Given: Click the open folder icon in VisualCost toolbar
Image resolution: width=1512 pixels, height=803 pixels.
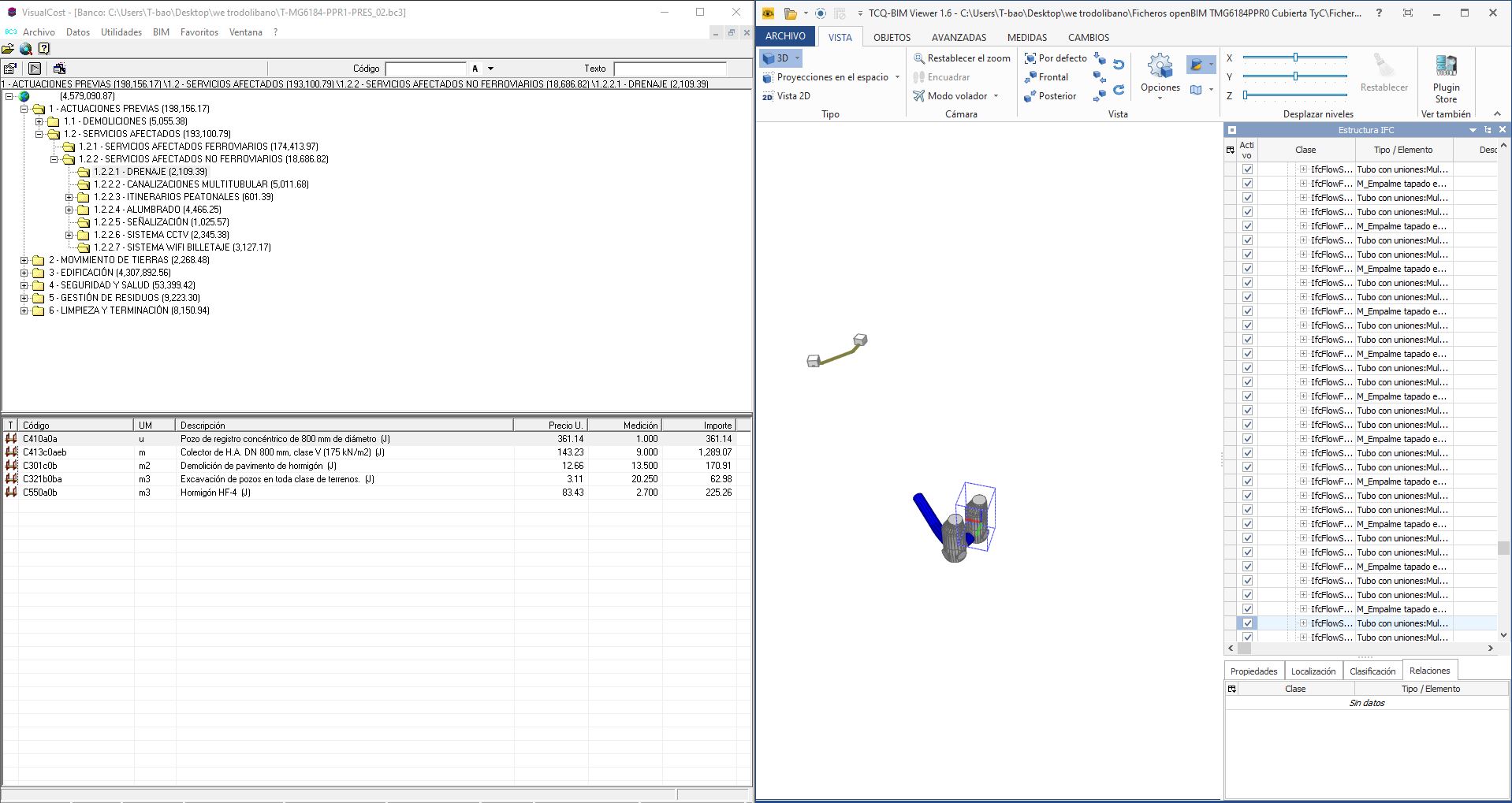Looking at the screenshot, I should point(8,49).
